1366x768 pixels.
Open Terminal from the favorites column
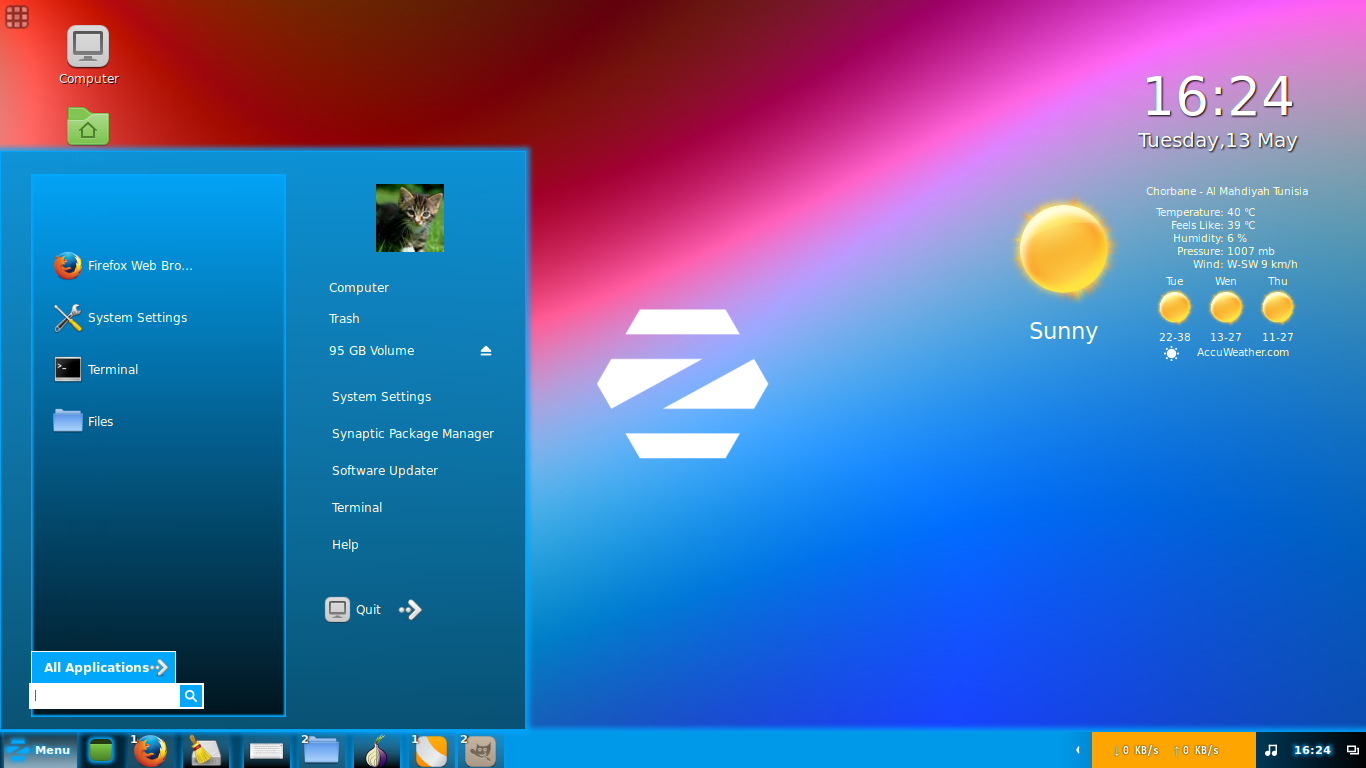click(96, 369)
